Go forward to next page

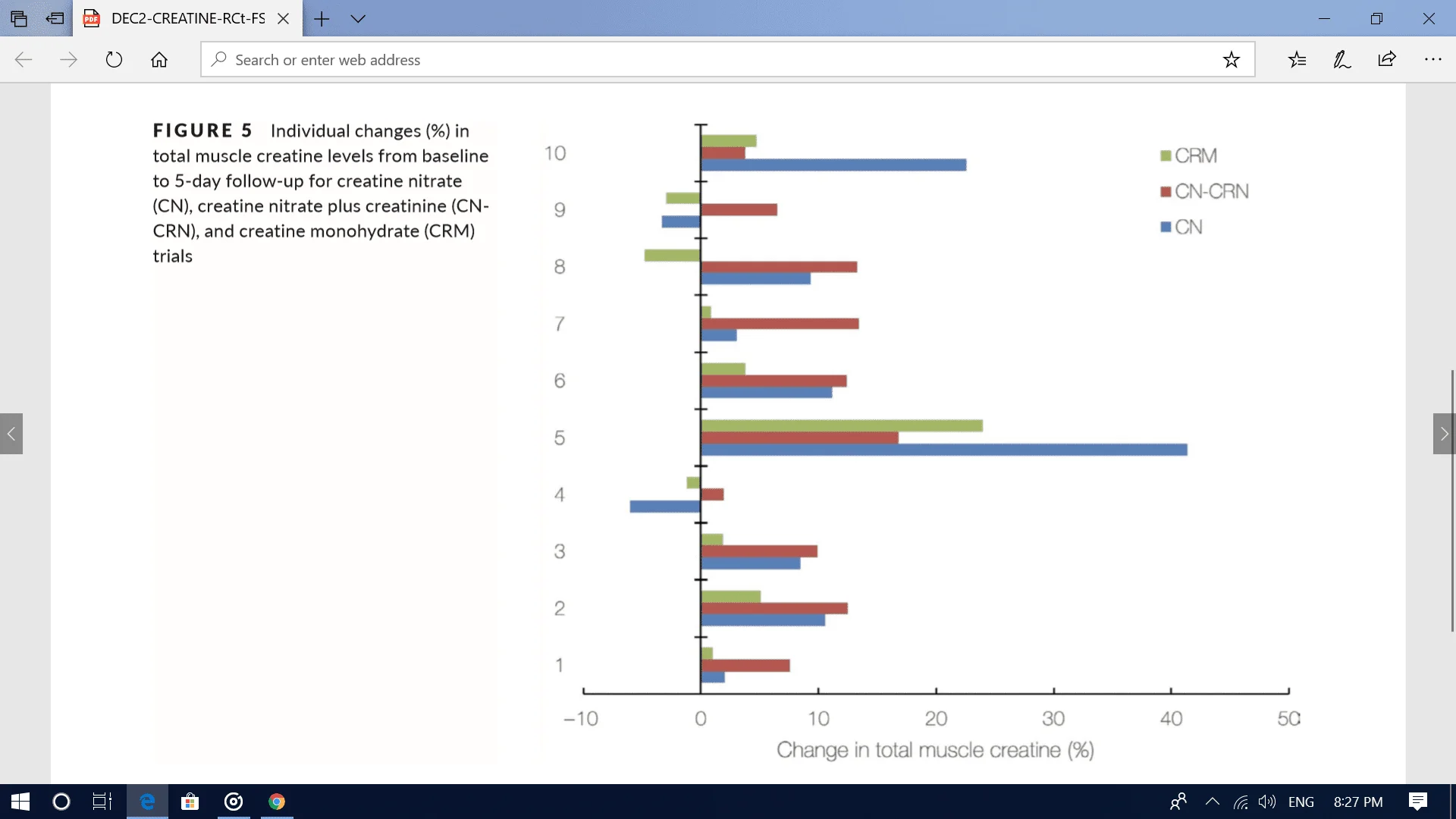[68, 60]
